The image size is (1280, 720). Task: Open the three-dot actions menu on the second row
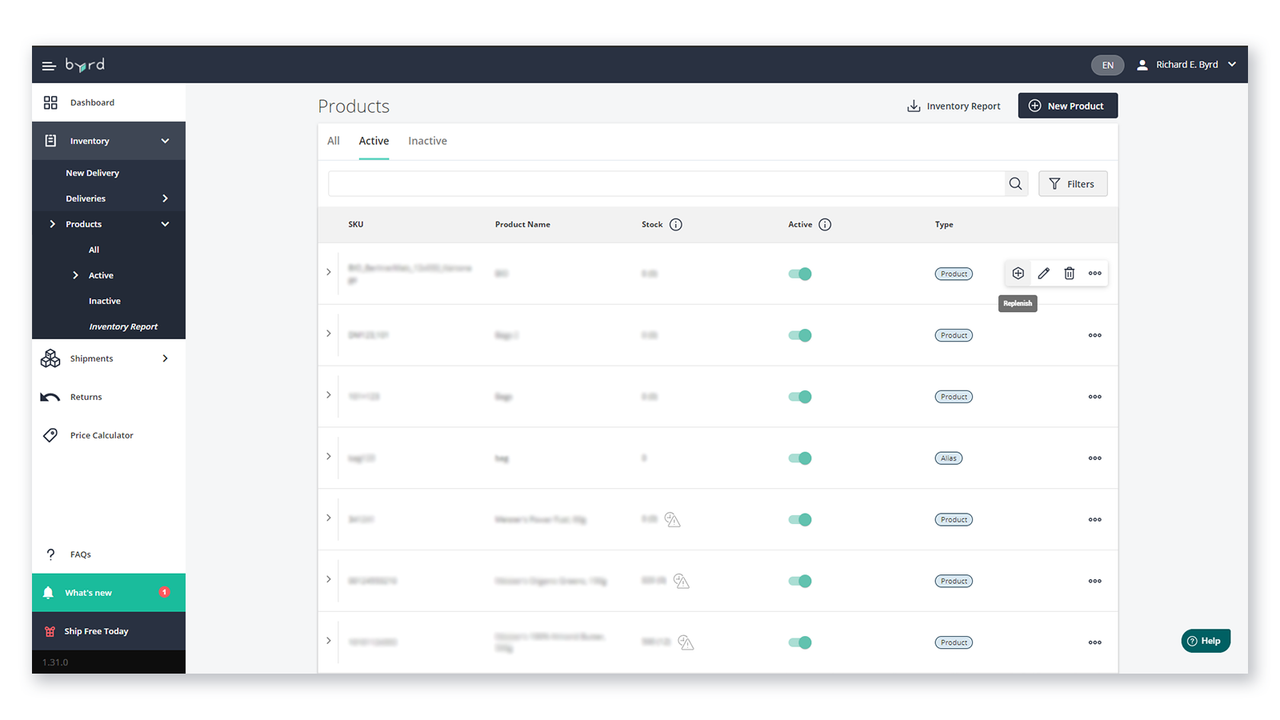(1094, 335)
